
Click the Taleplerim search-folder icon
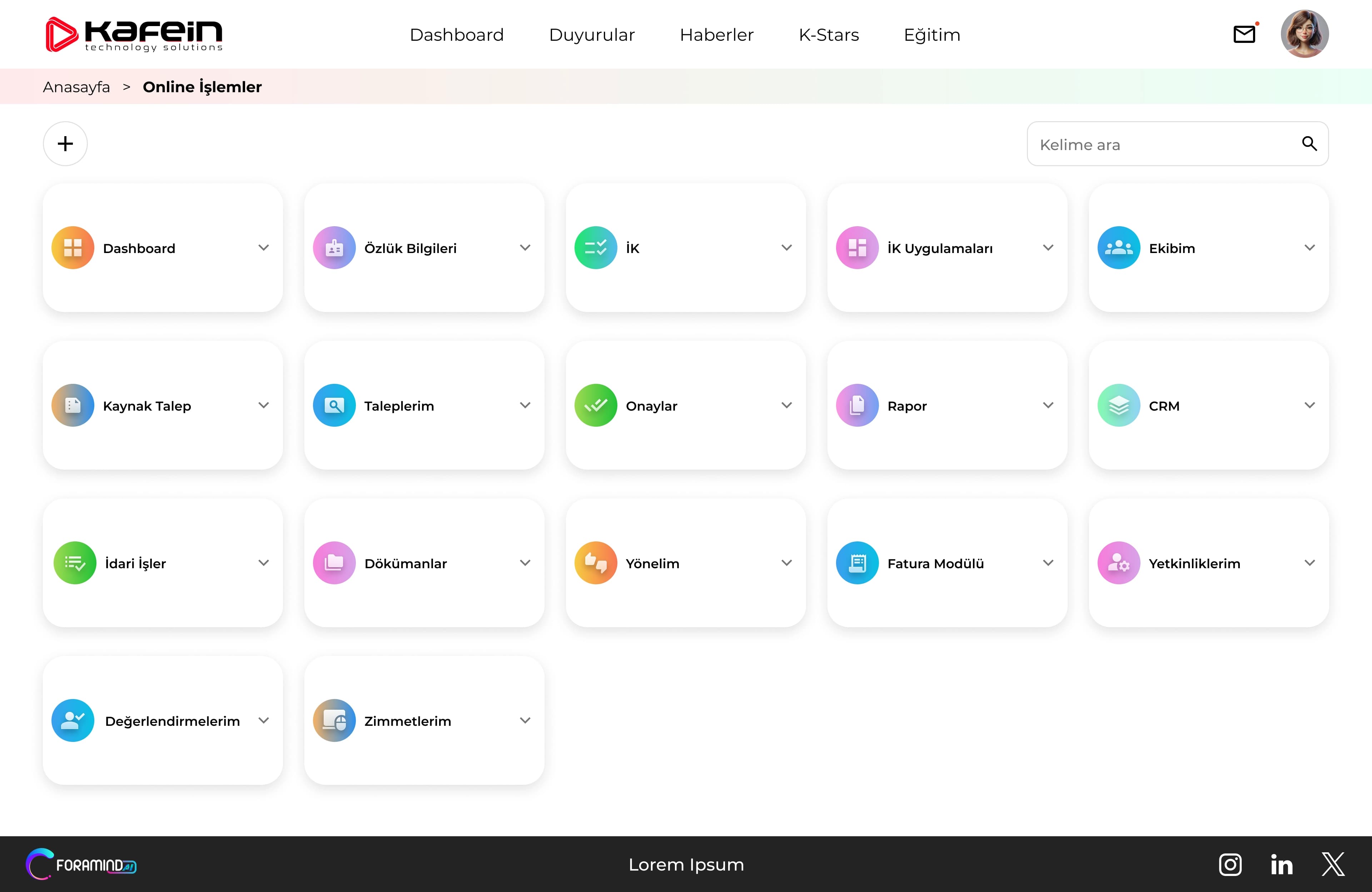334,405
